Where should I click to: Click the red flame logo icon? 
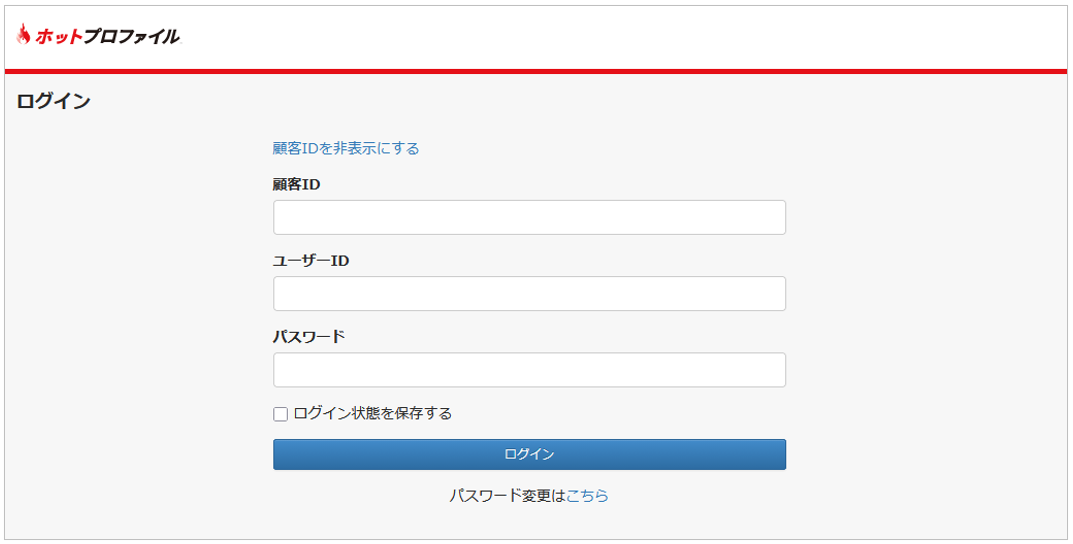click(x=23, y=35)
